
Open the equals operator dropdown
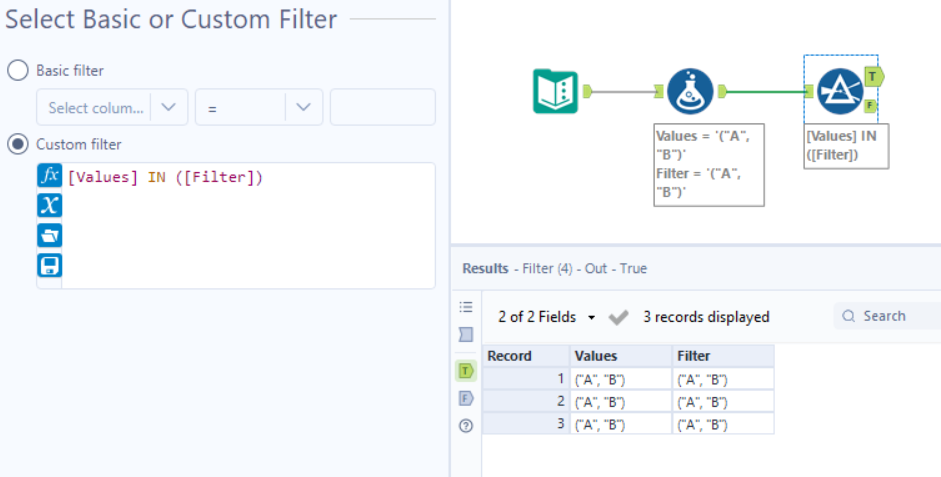click(259, 107)
